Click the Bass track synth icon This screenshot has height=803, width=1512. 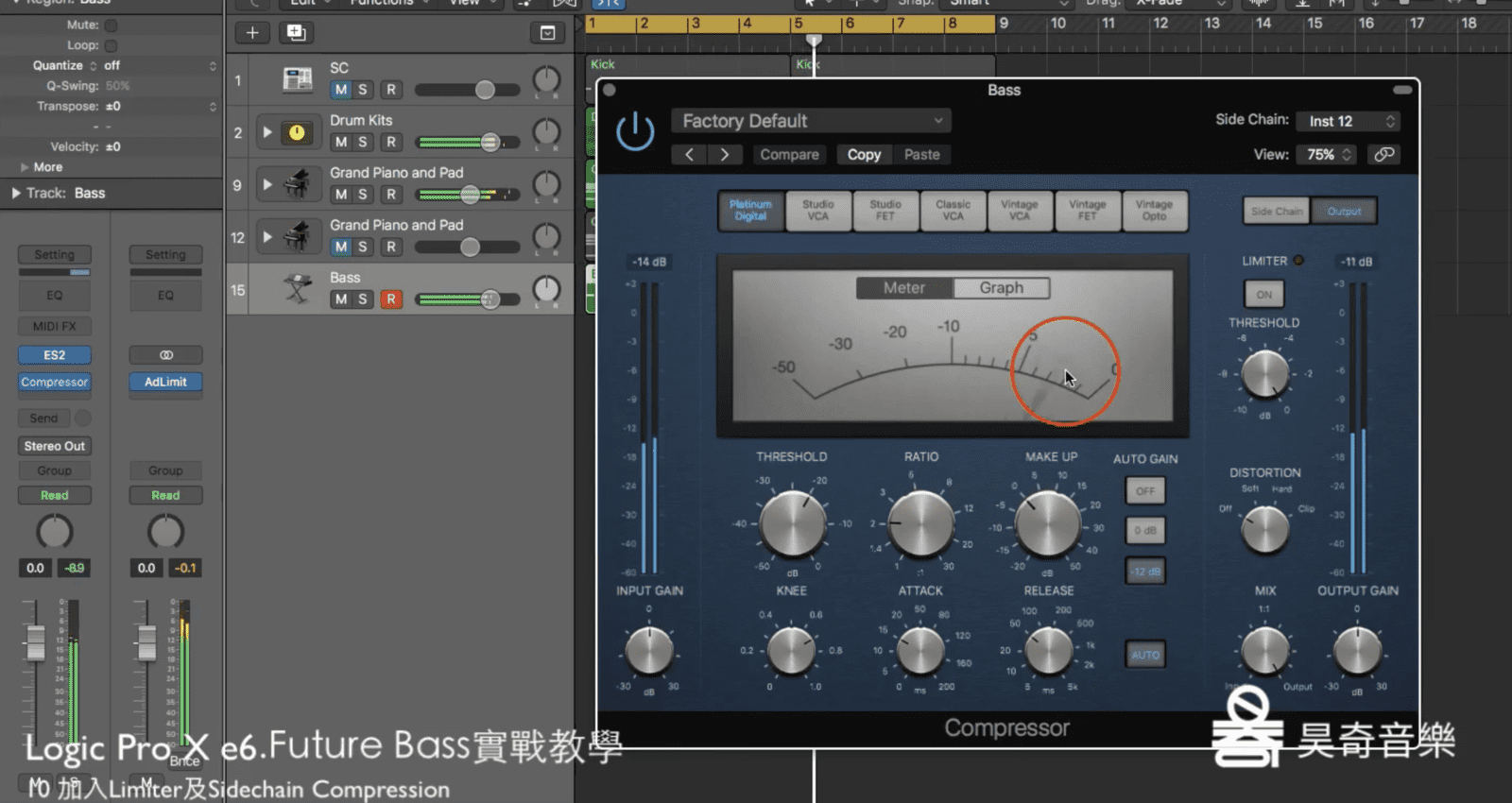298,289
